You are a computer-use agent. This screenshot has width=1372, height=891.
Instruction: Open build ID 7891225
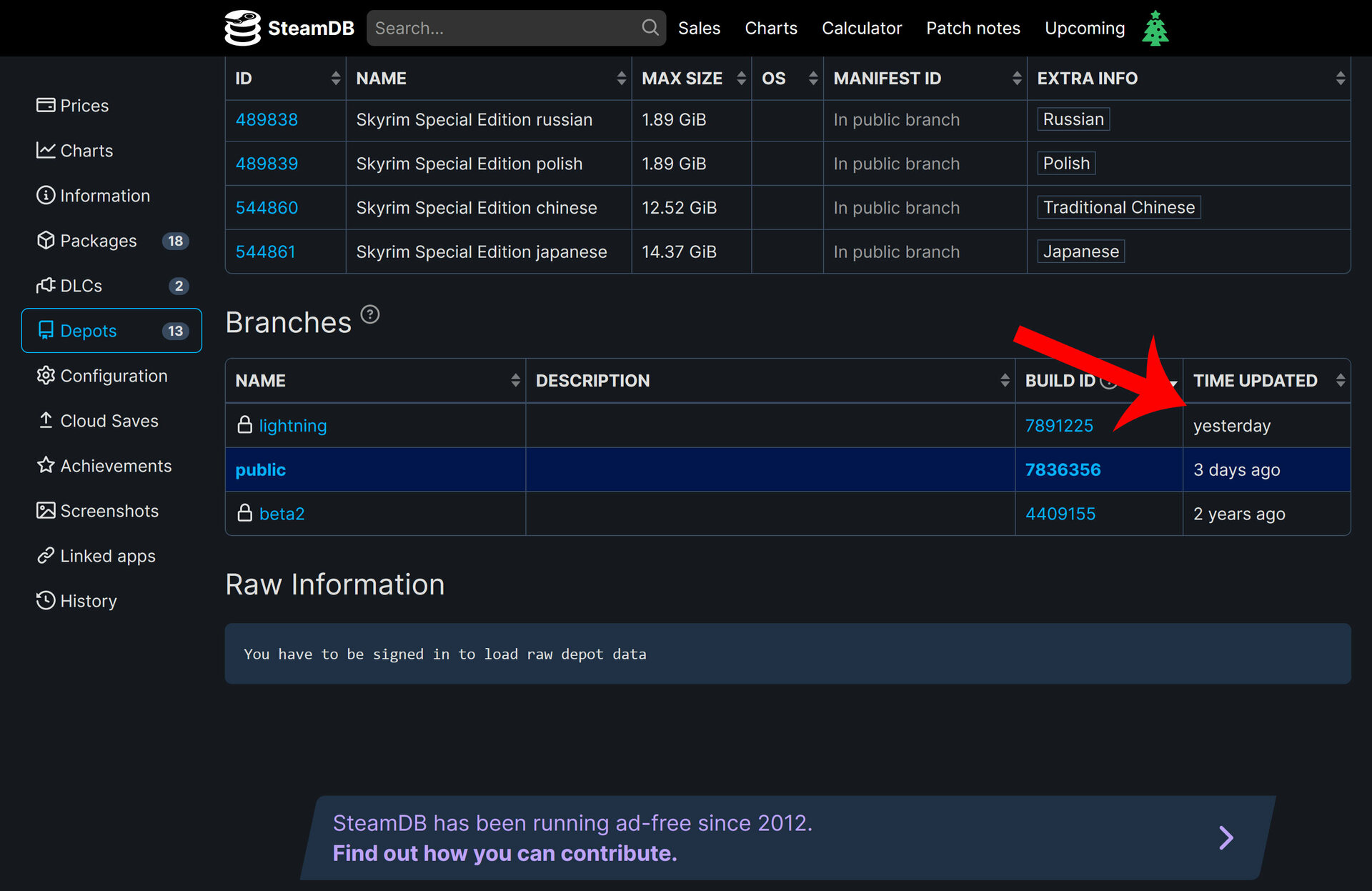click(1059, 425)
